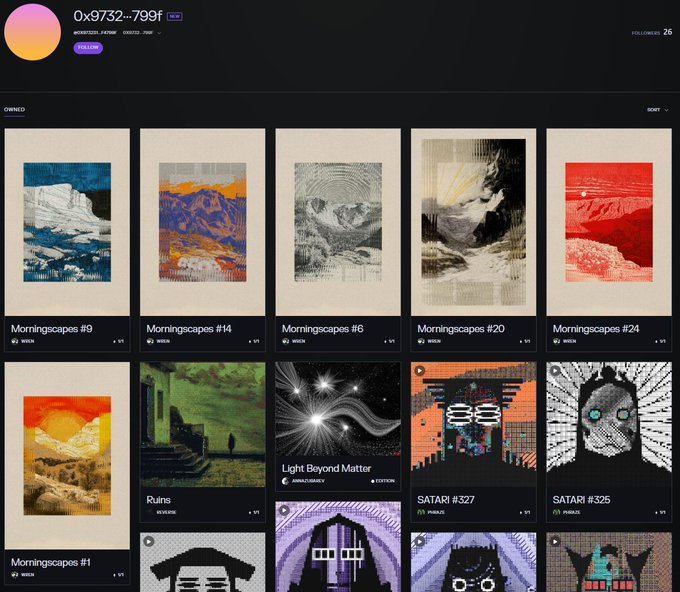Click the @0X973231 handle text

coord(95,33)
